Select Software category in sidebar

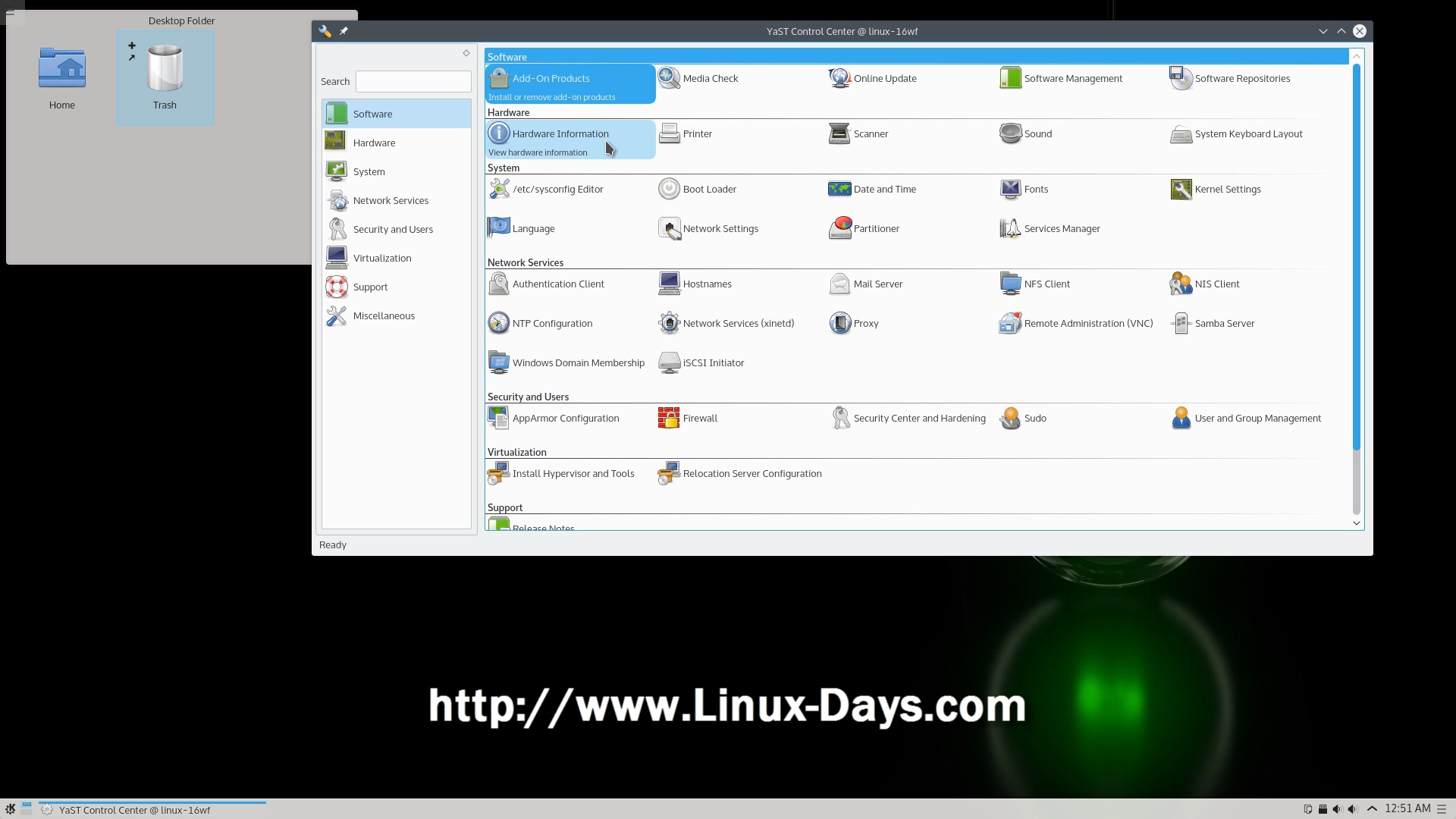[397, 114]
